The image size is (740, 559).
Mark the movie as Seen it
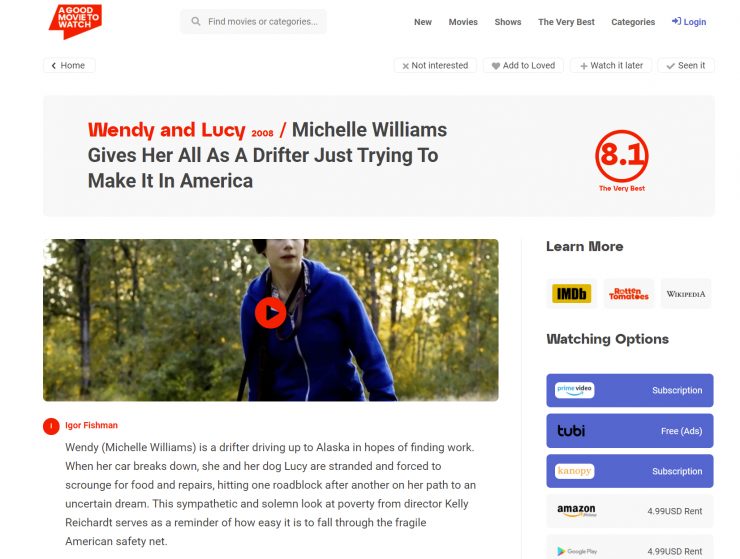coord(686,66)
